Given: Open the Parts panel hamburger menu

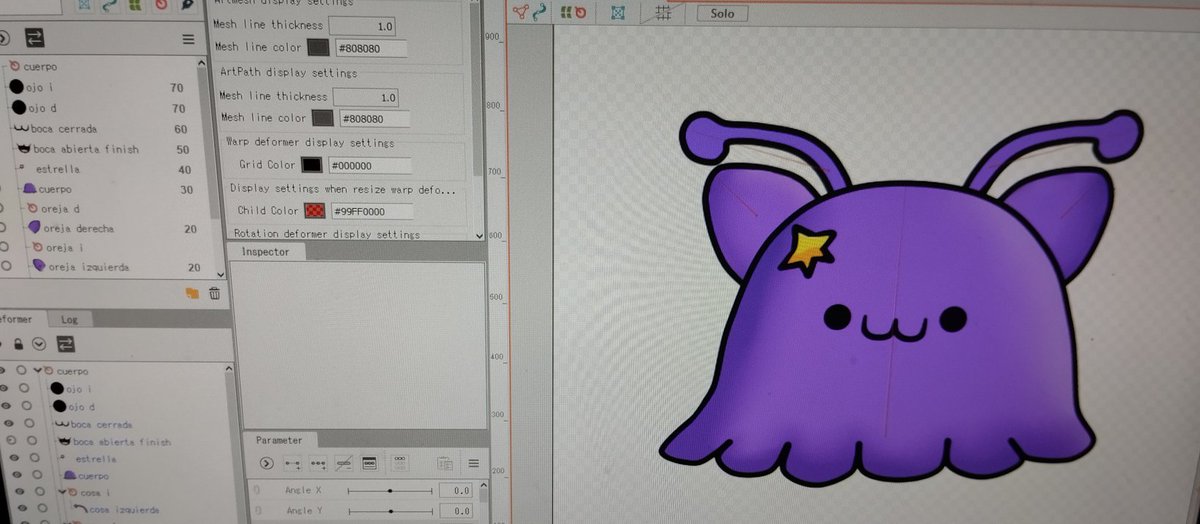Looking at the screenshot, I should click(x=188, y=39).
